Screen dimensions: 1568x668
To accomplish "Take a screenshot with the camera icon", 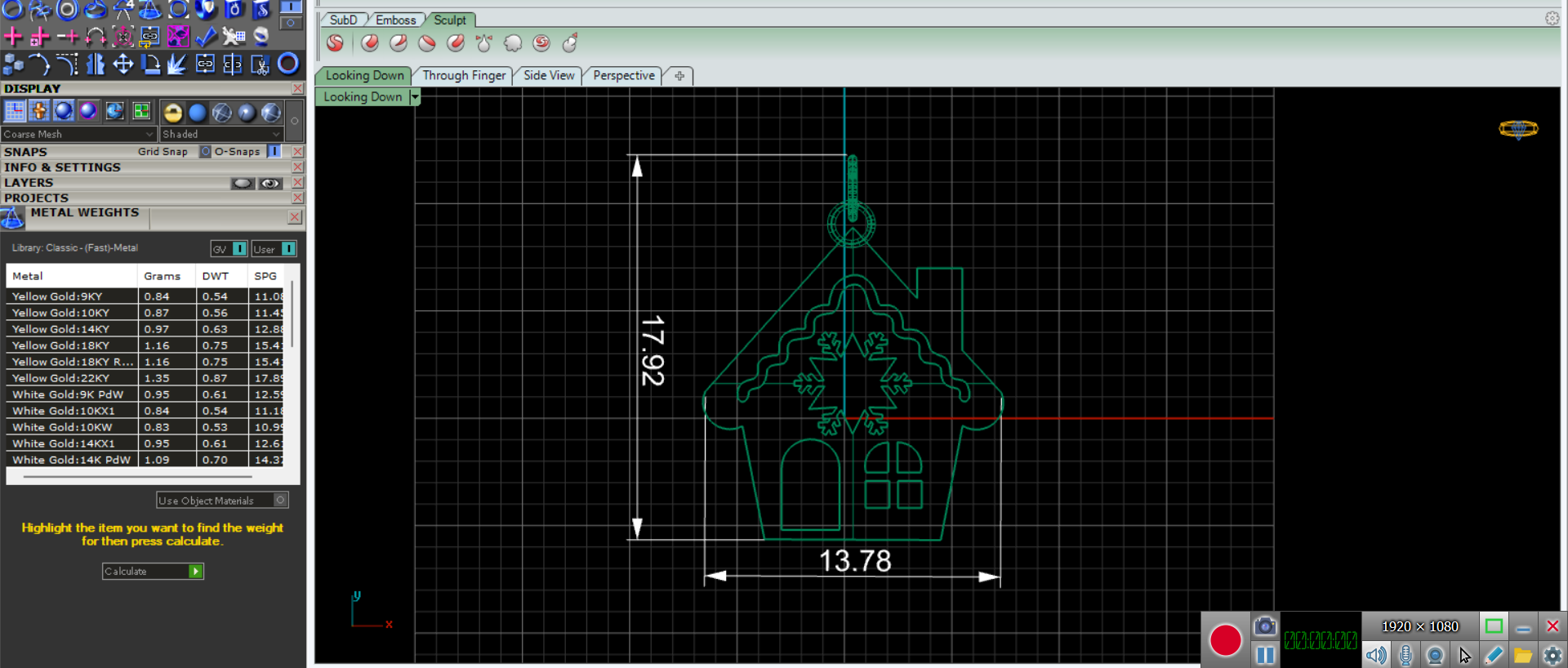I will 1264,626.
